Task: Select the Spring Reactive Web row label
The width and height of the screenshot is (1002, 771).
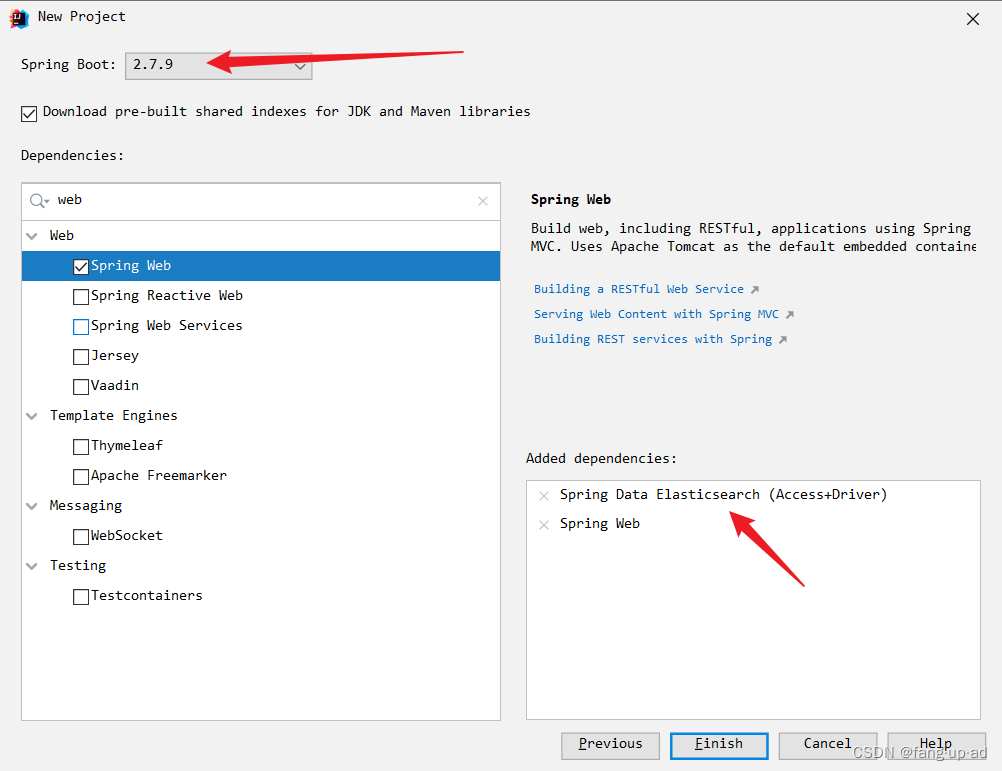Action: [167, 296]
